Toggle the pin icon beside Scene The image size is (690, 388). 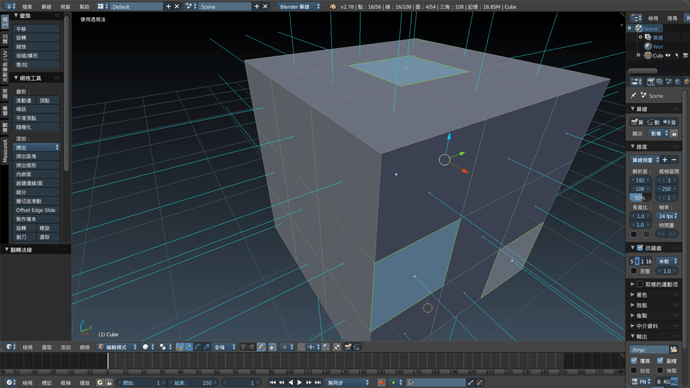point(634,95)
